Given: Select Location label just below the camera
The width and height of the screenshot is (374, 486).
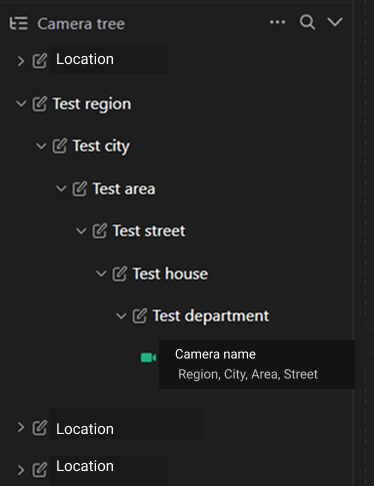Looking at the screenshot, I should coord(85,429).
